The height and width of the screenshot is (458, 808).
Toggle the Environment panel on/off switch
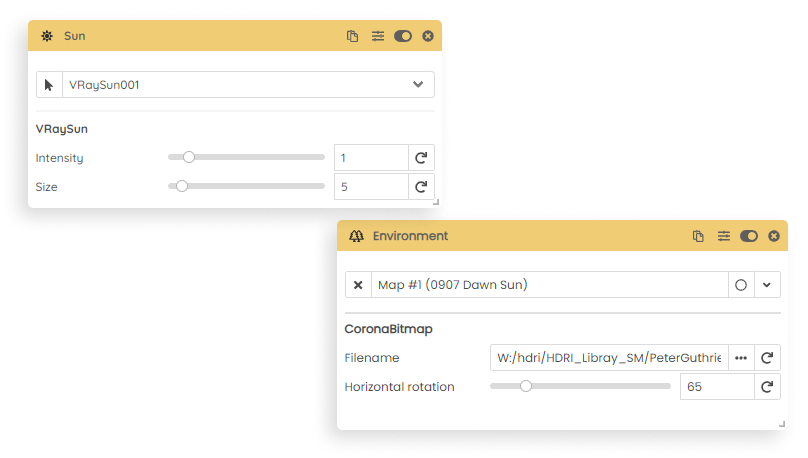pos(749,236)
